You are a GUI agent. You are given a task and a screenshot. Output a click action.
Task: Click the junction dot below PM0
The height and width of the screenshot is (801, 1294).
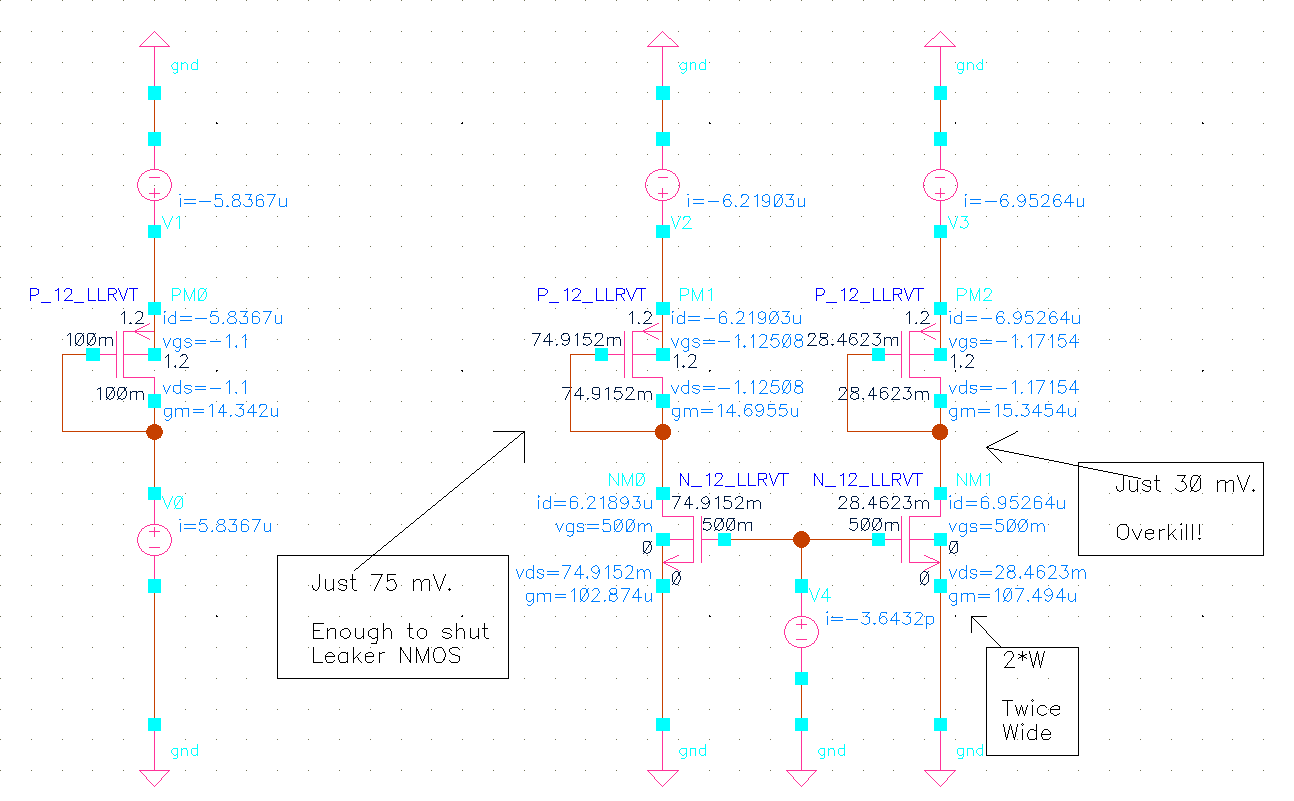(154, 432)
